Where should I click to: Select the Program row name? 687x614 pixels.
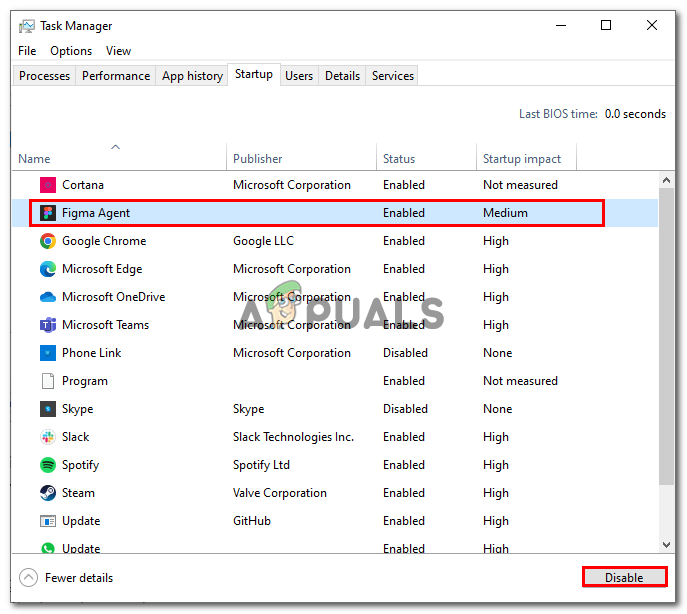click(85, 381)
